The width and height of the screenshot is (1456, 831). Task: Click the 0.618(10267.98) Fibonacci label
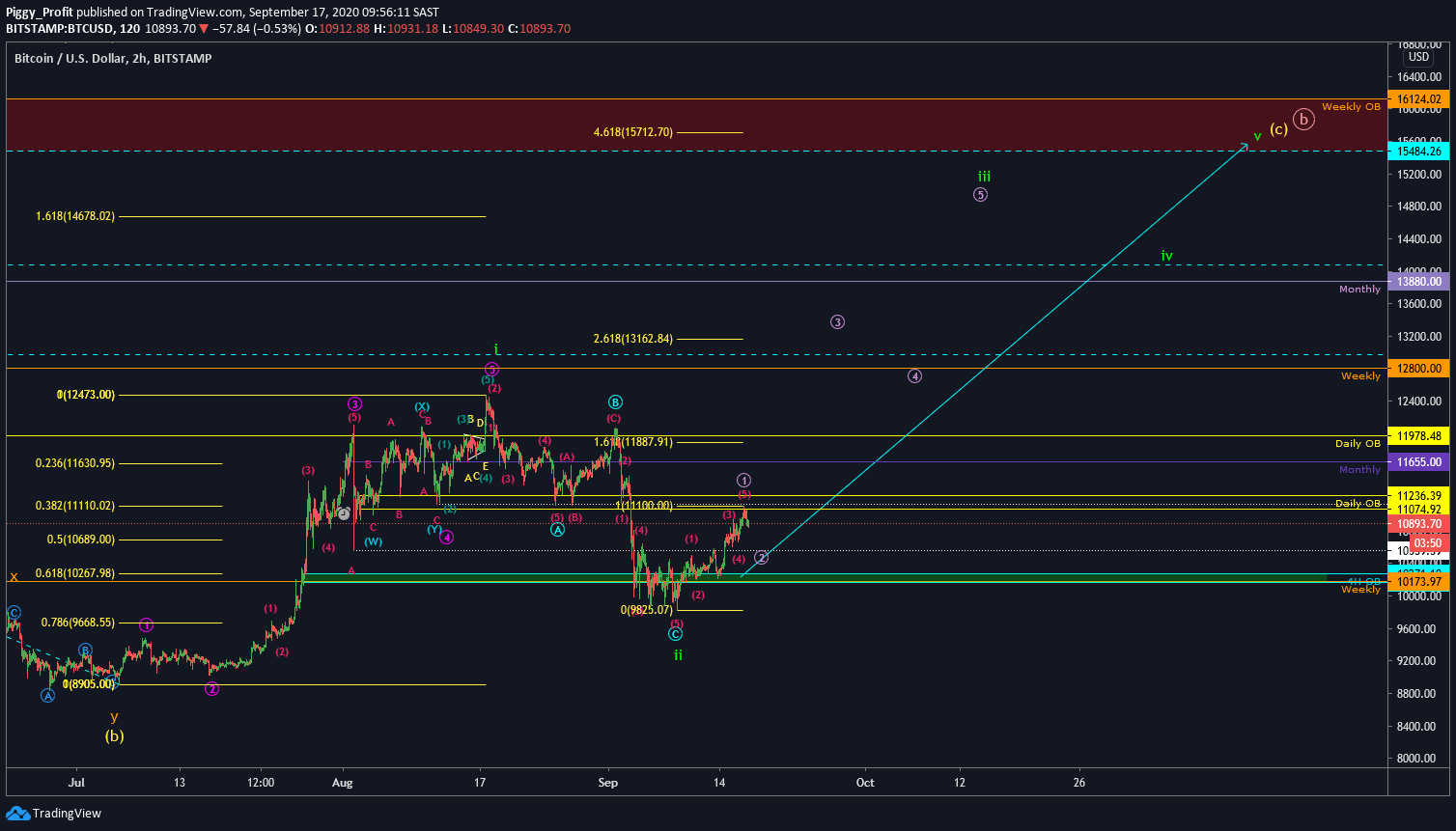(75, 573)
